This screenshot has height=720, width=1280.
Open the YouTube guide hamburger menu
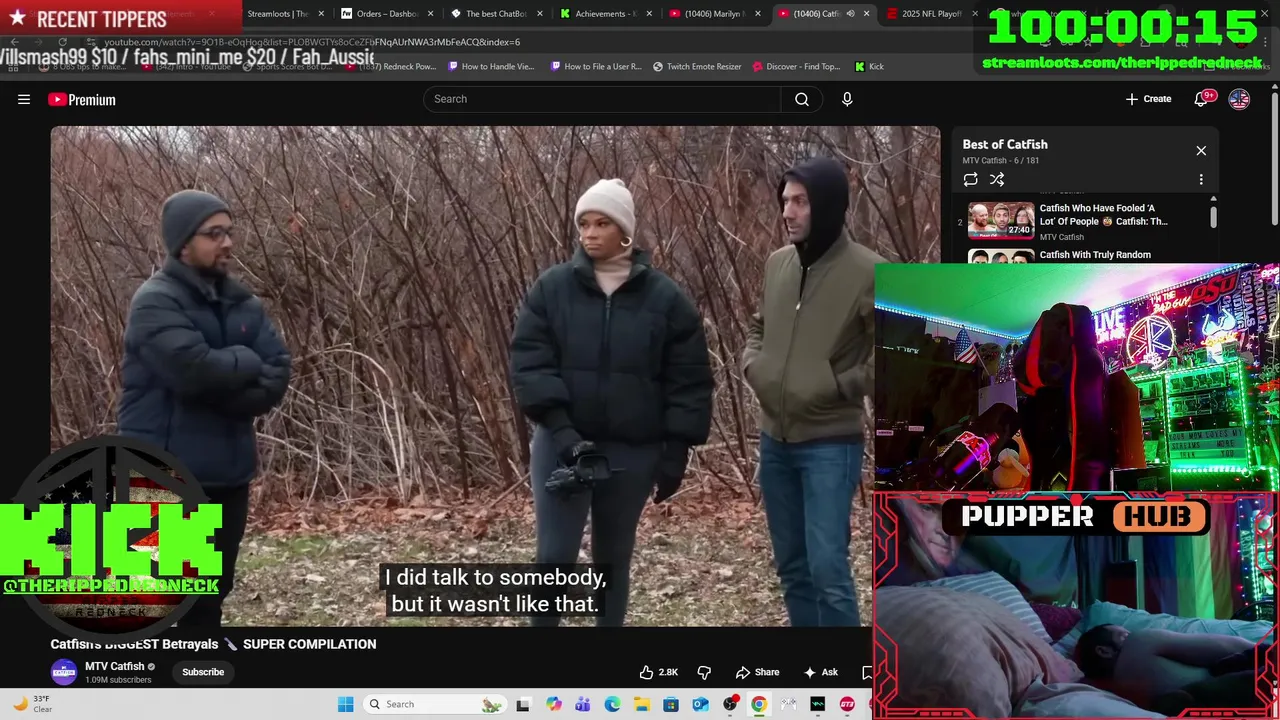[x=24, y=99]
